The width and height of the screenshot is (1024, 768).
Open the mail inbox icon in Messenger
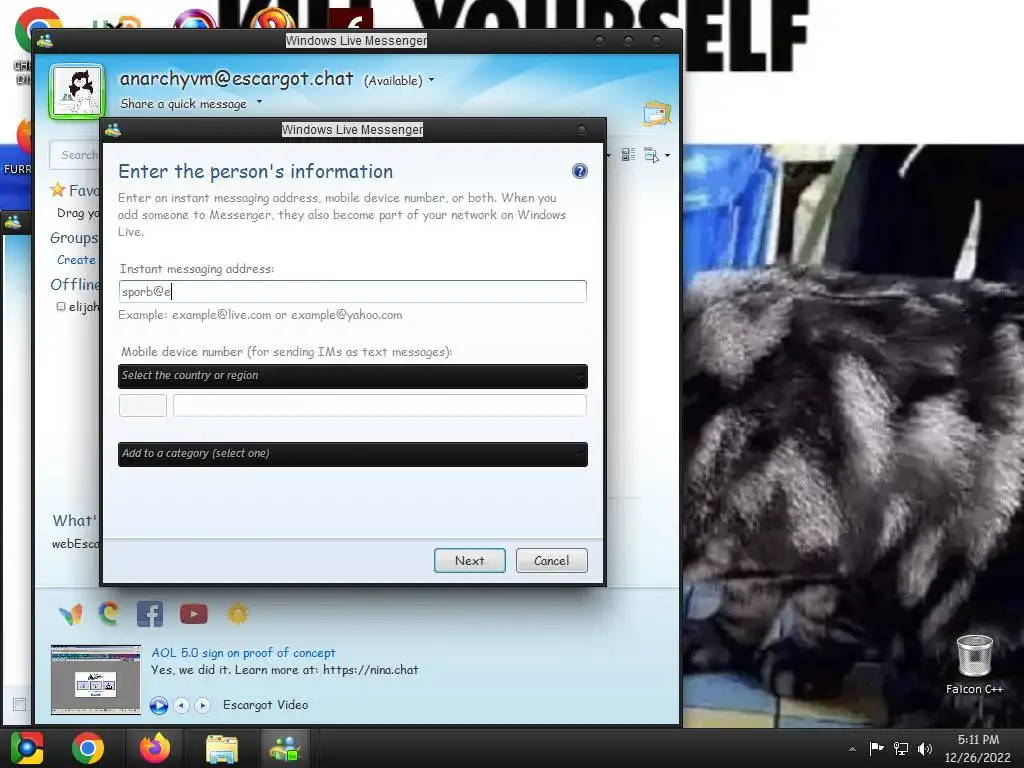pyautogui.click(x=657, y=114)
